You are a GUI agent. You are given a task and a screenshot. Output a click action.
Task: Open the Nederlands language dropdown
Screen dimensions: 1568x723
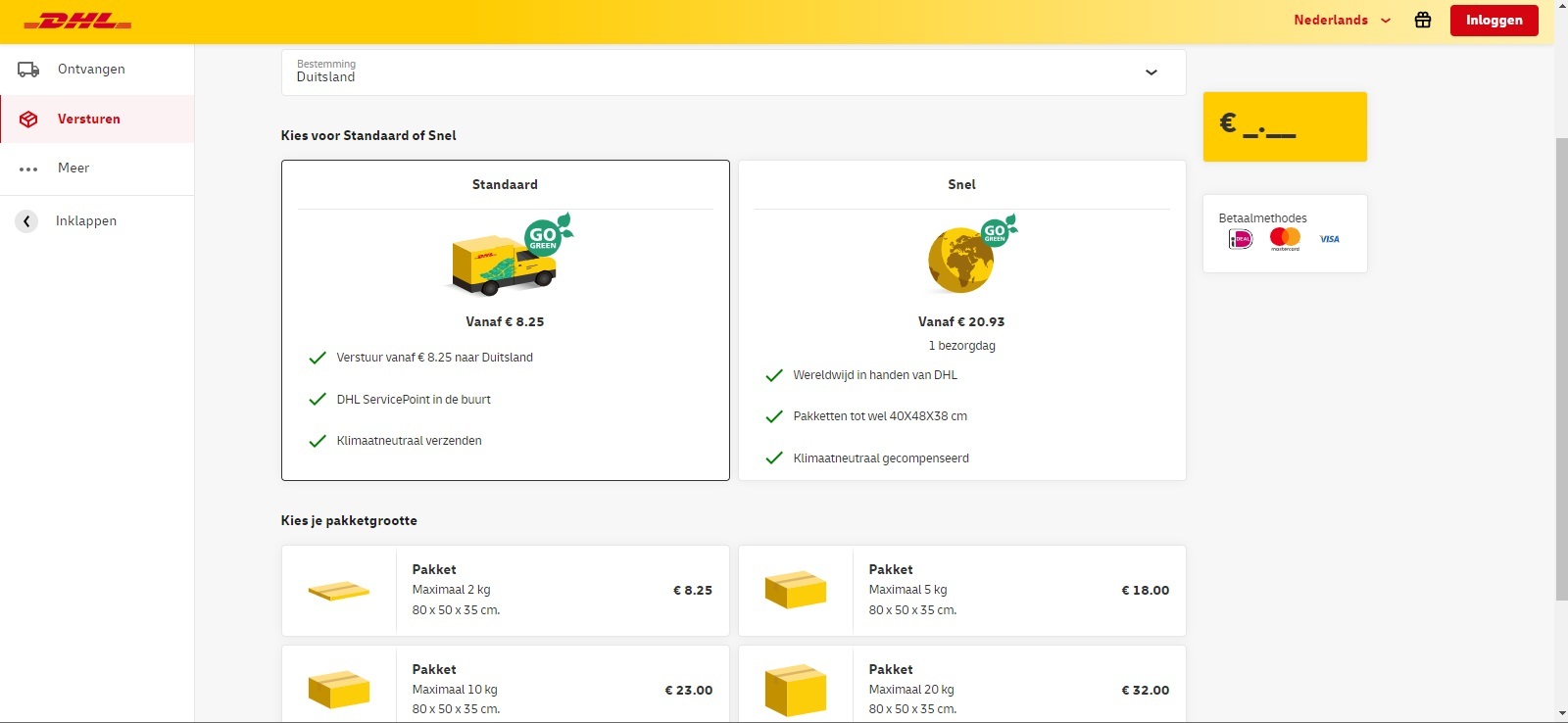1342,20
